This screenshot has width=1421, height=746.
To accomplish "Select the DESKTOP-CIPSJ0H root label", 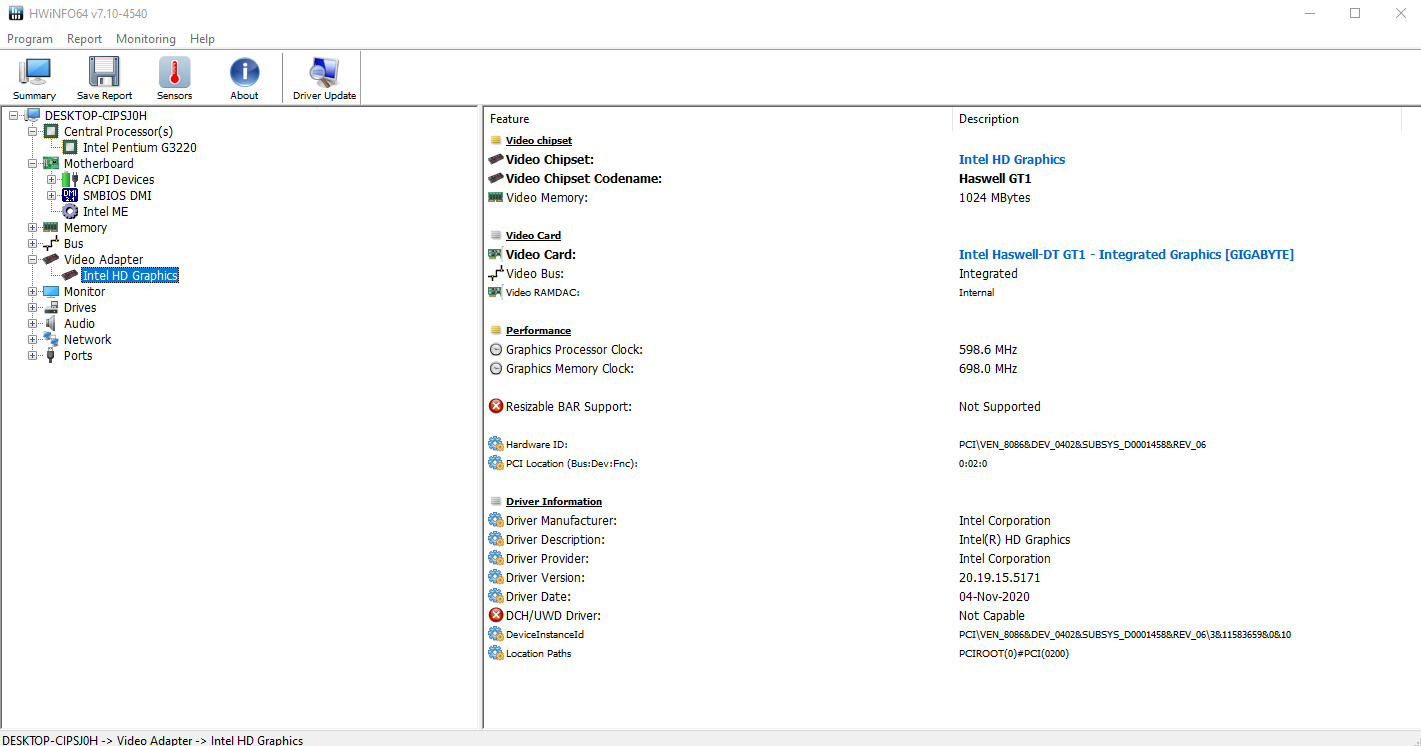I will pos(95,115).
